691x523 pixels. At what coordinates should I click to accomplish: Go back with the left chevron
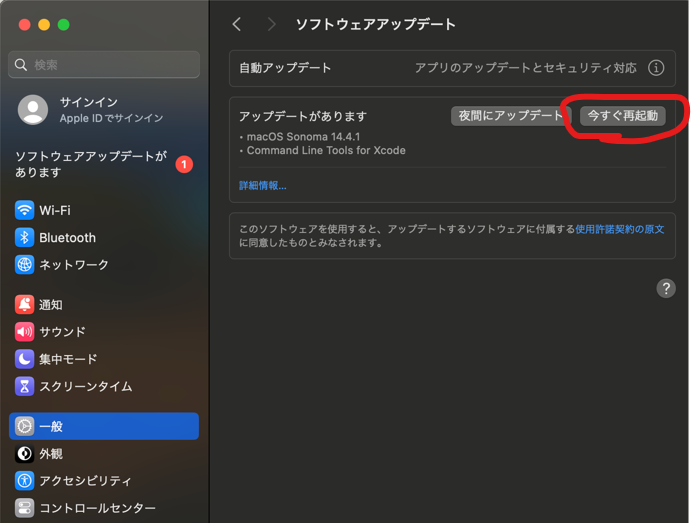(237, 24)
